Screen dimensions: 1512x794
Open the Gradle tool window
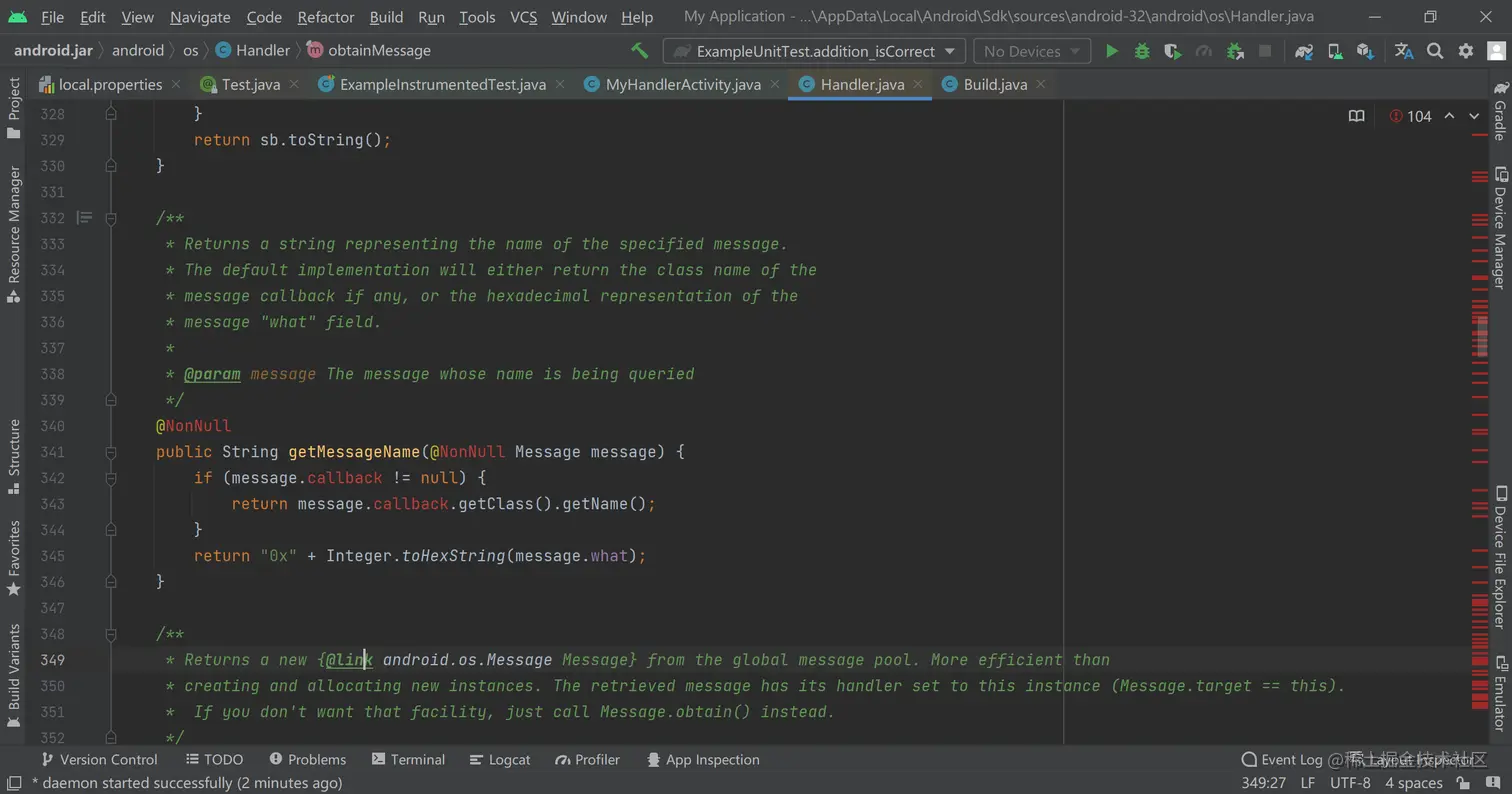pos(1500,111)
